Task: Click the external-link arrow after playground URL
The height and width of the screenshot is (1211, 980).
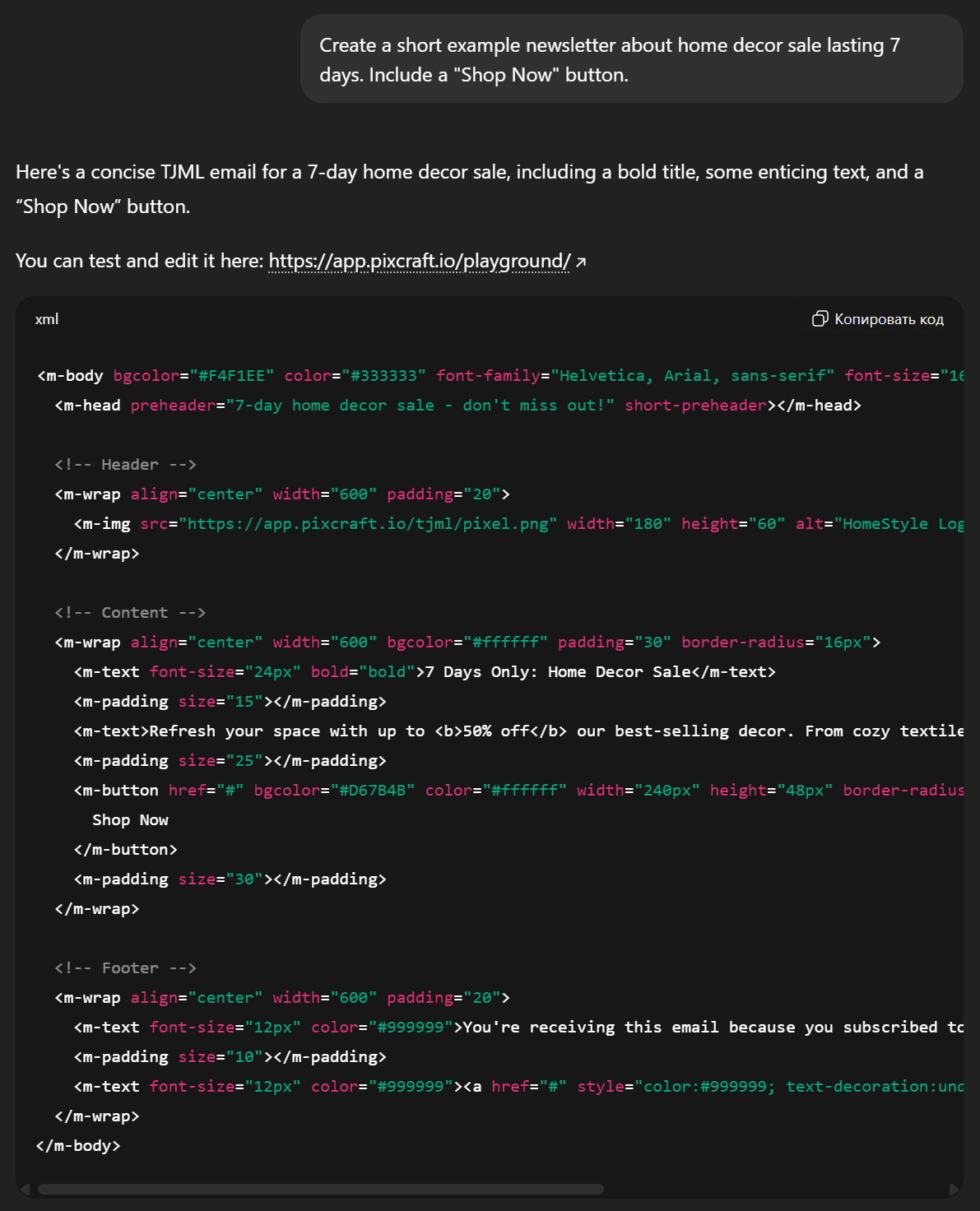Action: tap(581, 262)
